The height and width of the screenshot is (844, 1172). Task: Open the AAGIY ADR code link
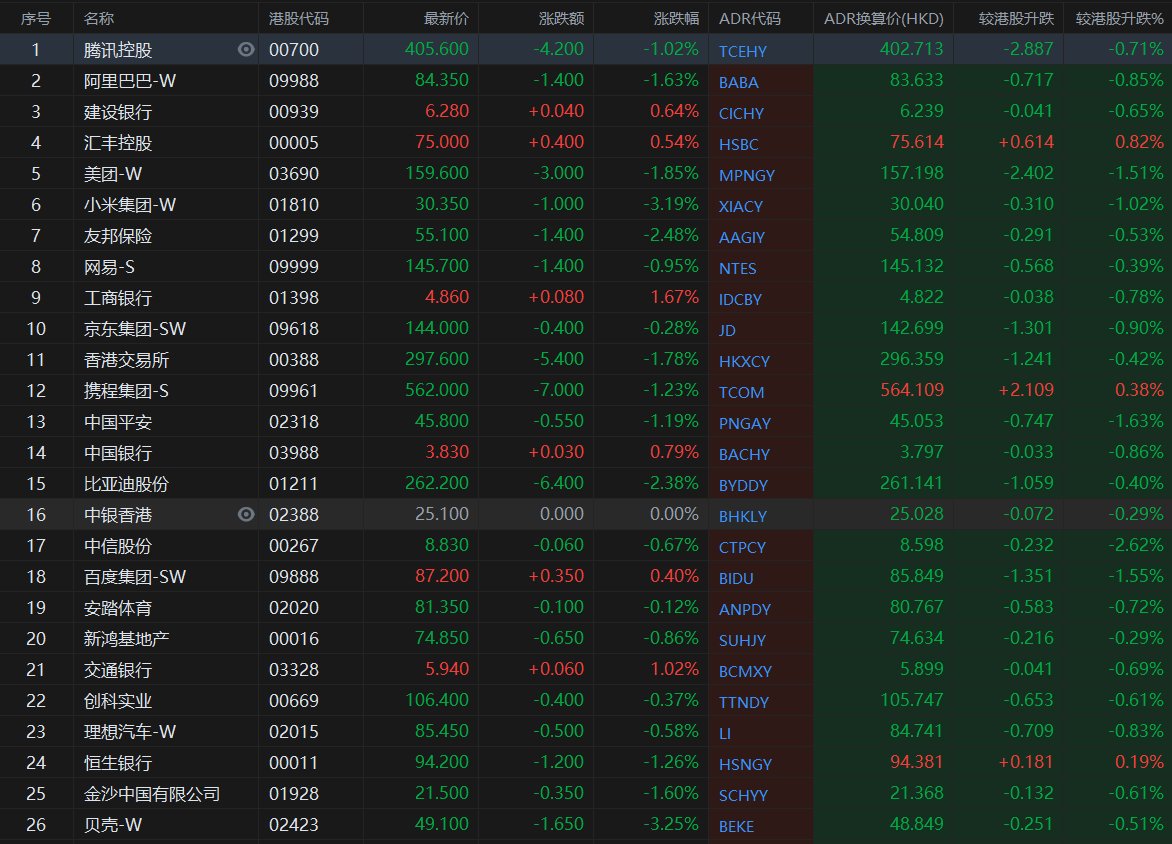point(741,237)
